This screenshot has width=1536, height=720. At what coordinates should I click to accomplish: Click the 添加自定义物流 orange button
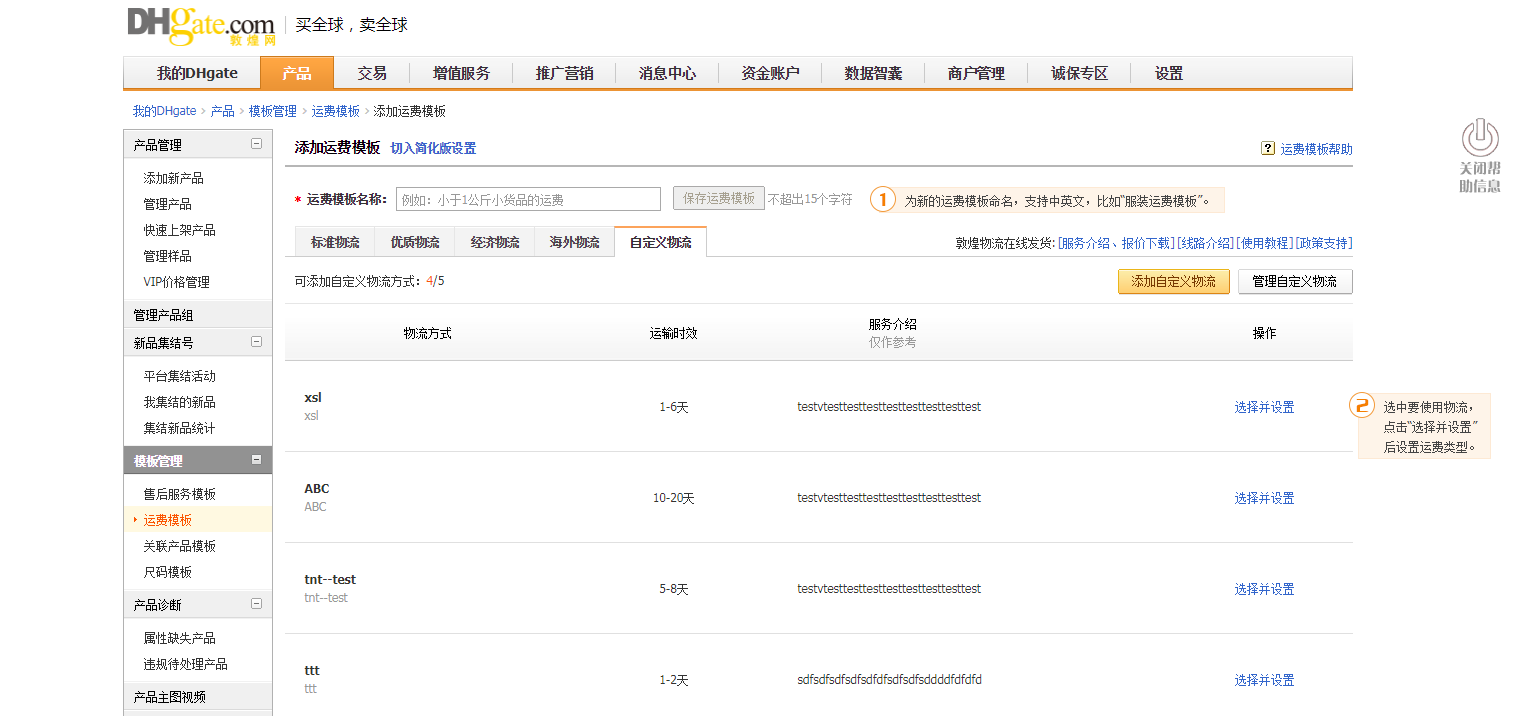[1173, 281]
